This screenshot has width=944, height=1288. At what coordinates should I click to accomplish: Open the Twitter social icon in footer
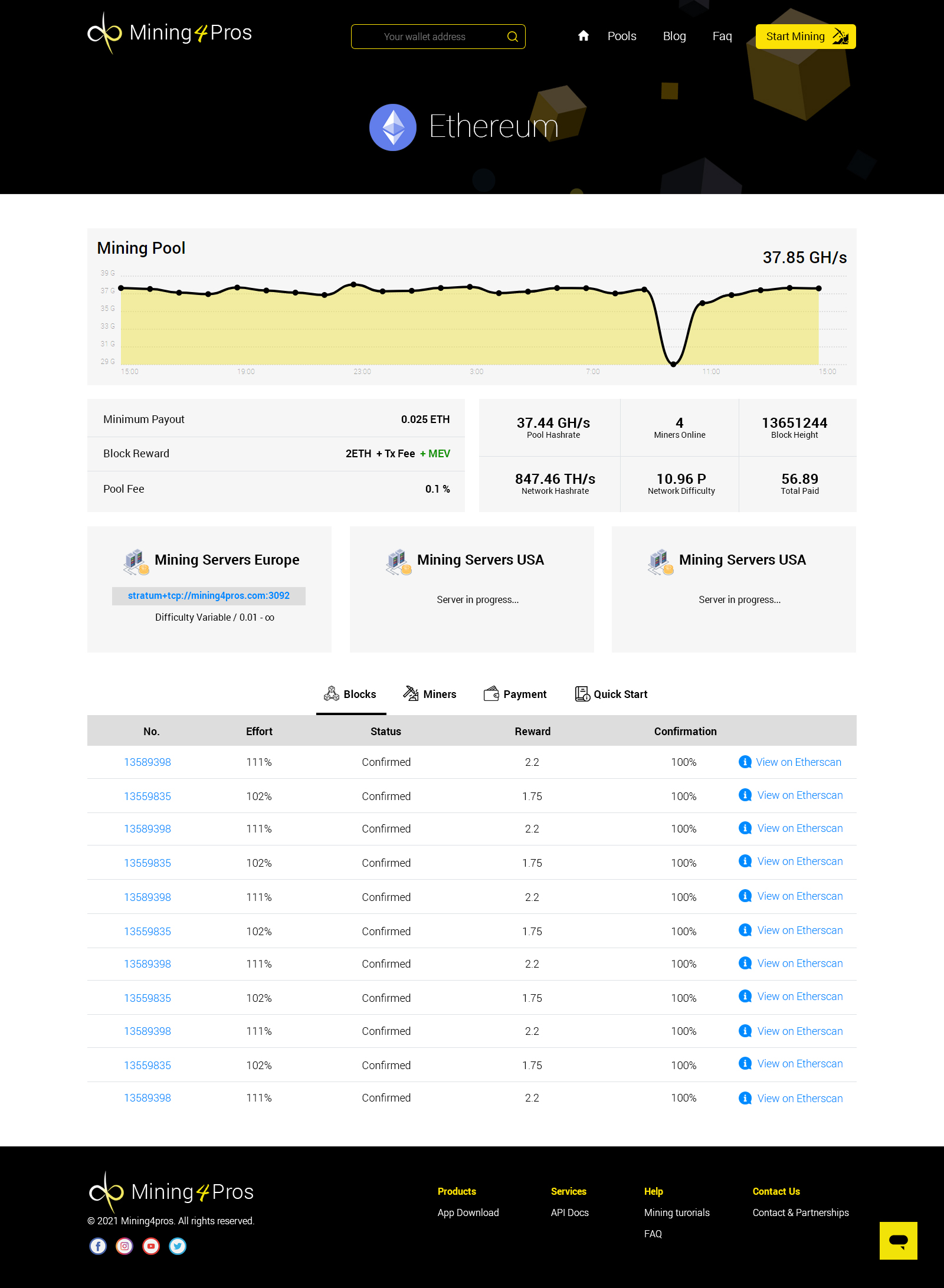178,1246
